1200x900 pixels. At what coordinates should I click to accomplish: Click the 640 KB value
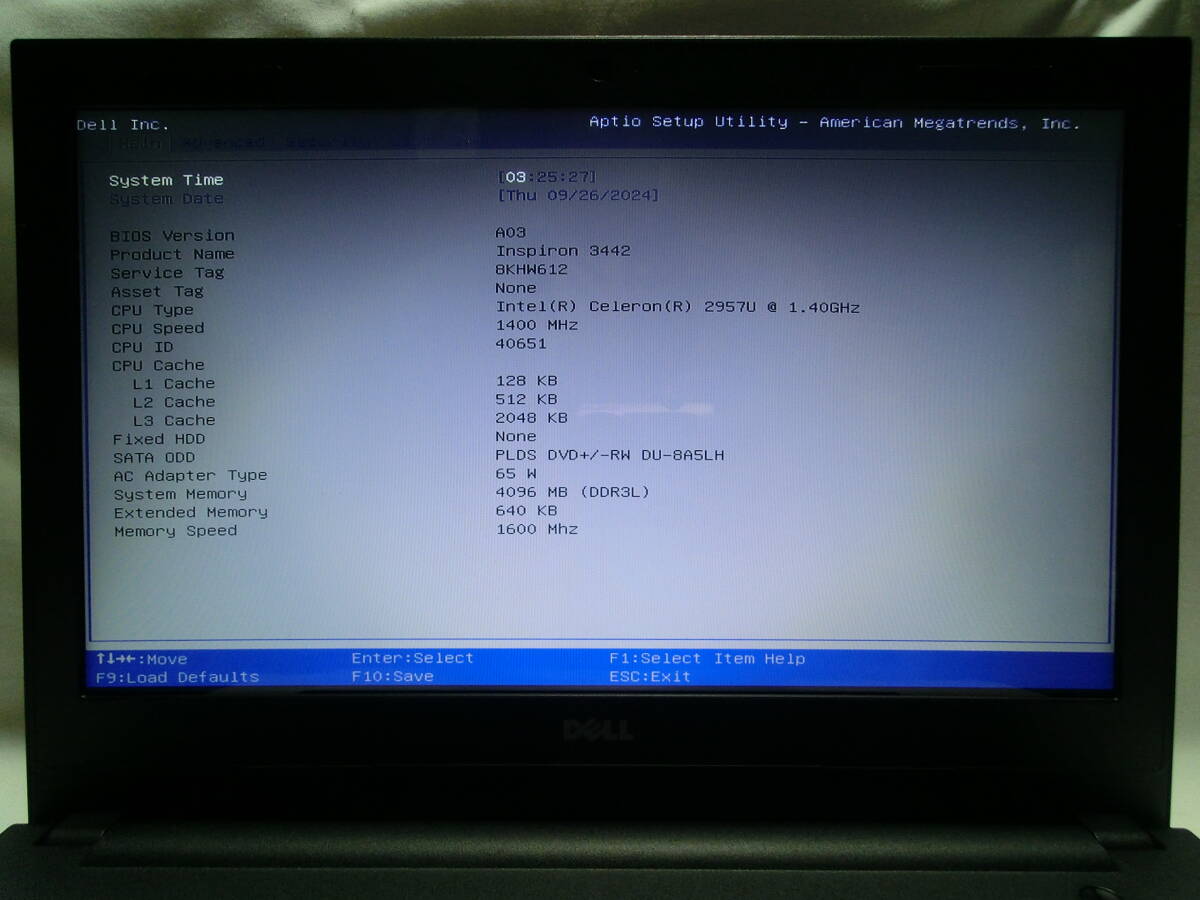coord(527,510)
